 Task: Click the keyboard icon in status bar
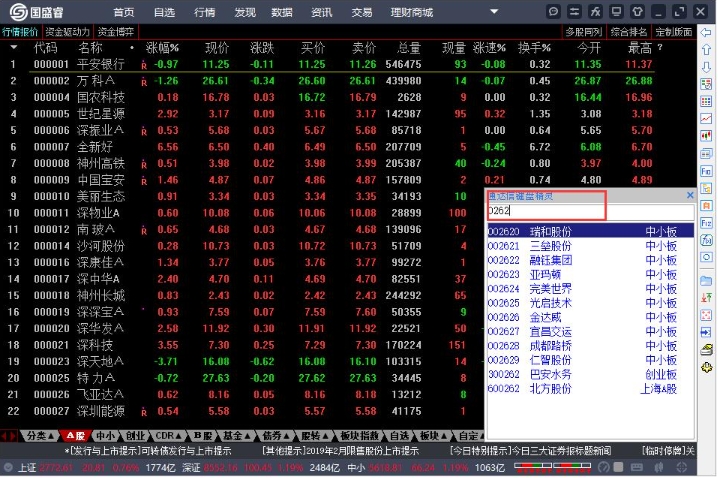636,467
